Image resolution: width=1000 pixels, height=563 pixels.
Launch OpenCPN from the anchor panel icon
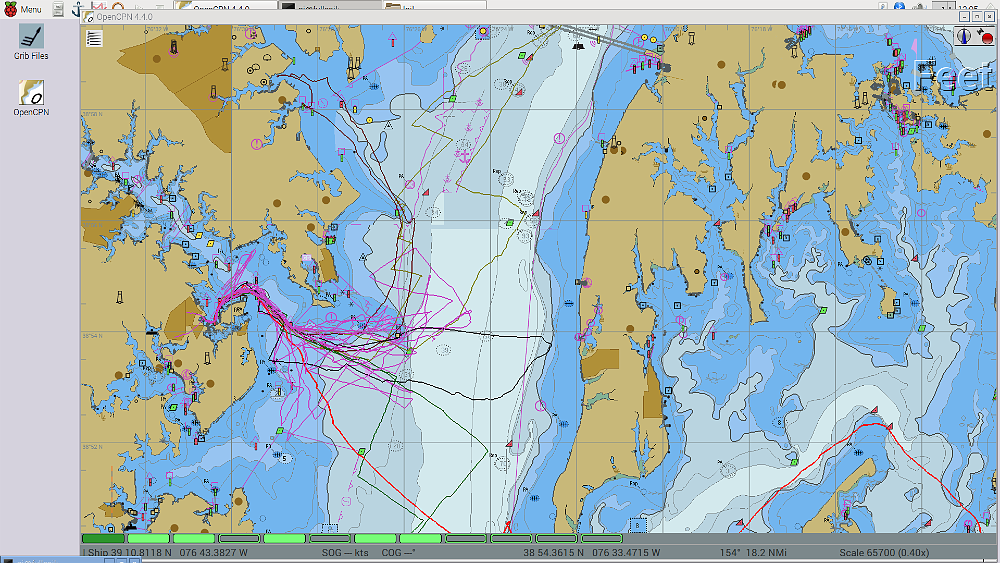(x=78, y=9)
